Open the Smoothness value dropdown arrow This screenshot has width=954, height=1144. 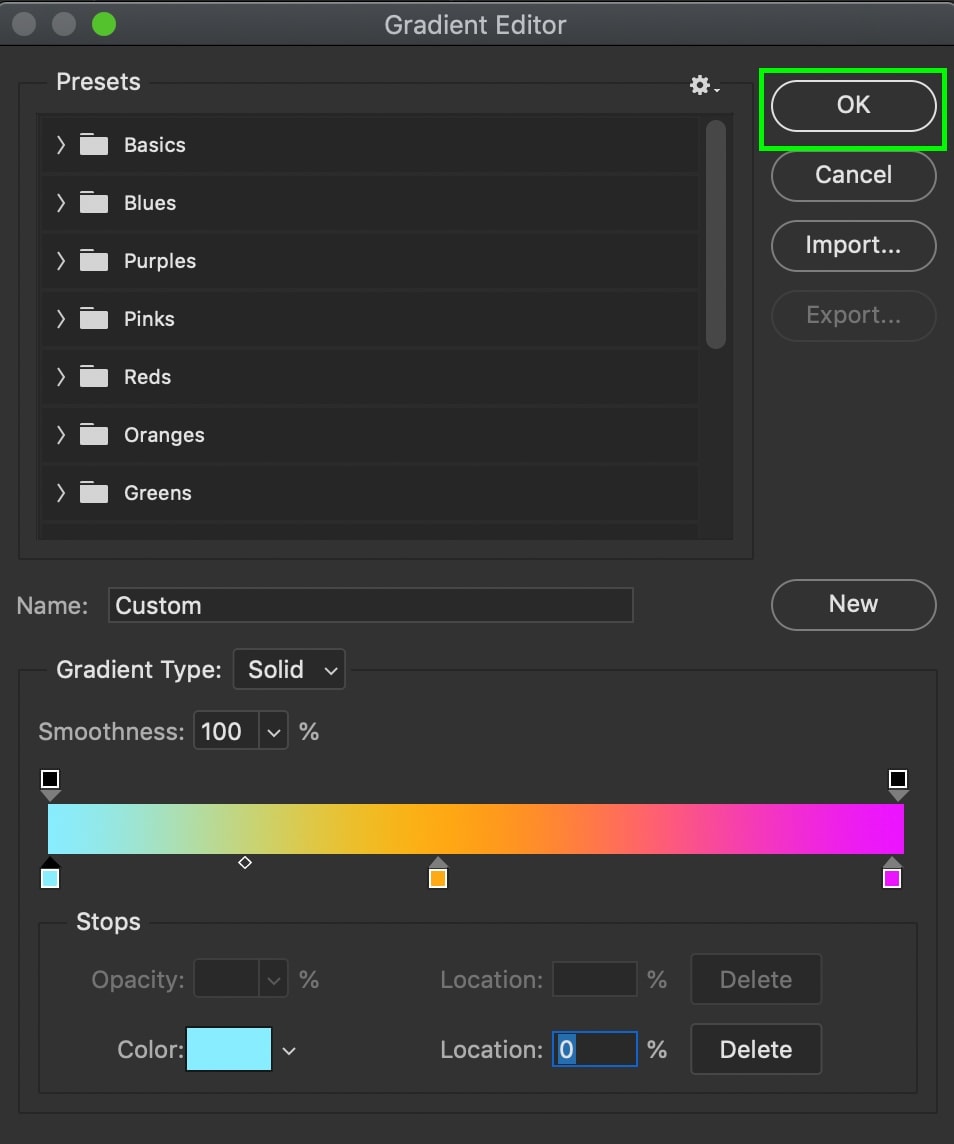click(274, 731)
